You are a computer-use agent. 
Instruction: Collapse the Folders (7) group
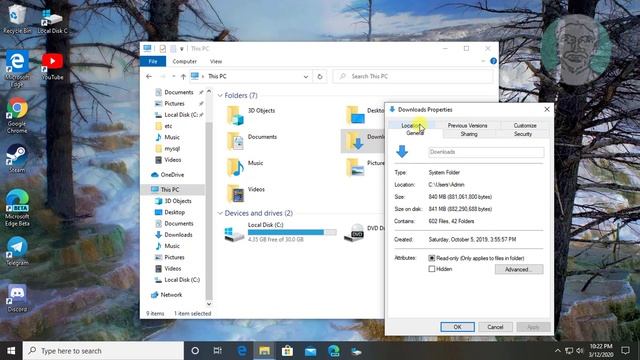(x=220, y=96)
